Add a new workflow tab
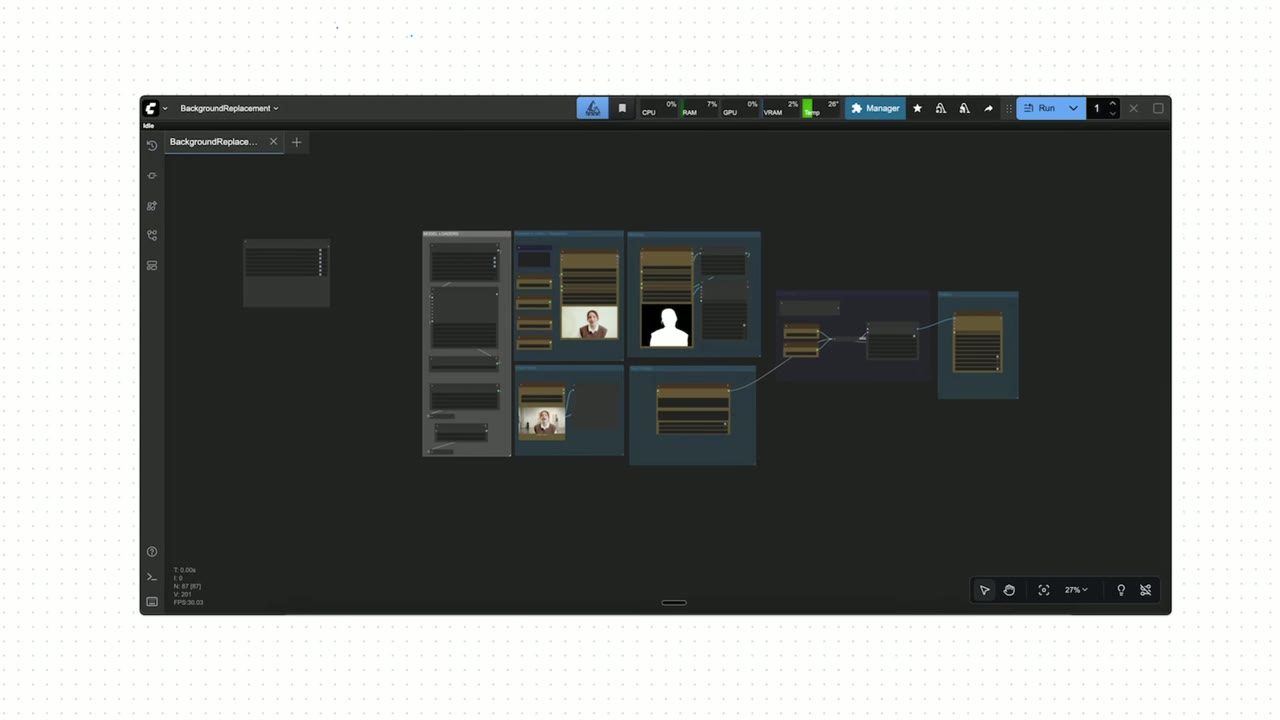 [x=296, y=142]
